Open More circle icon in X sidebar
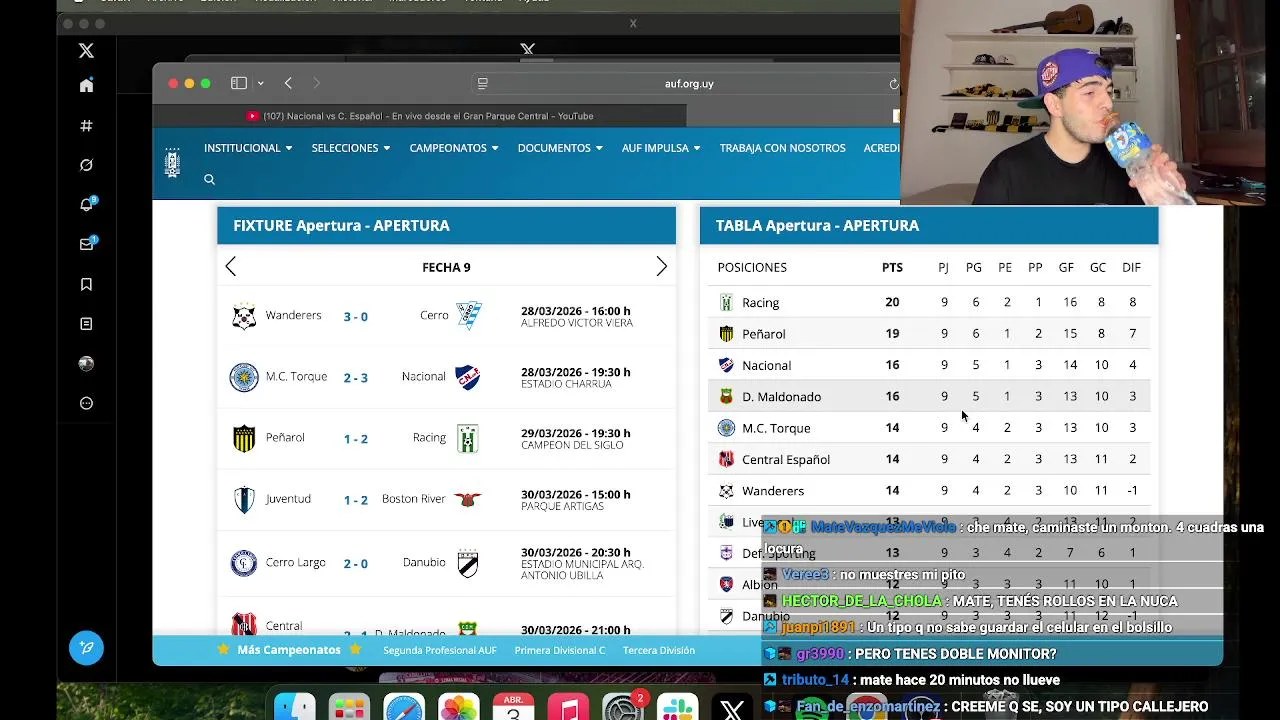The height and width of the screenshot is (720, 1280). pyautogui.click(x=86, y=404)
